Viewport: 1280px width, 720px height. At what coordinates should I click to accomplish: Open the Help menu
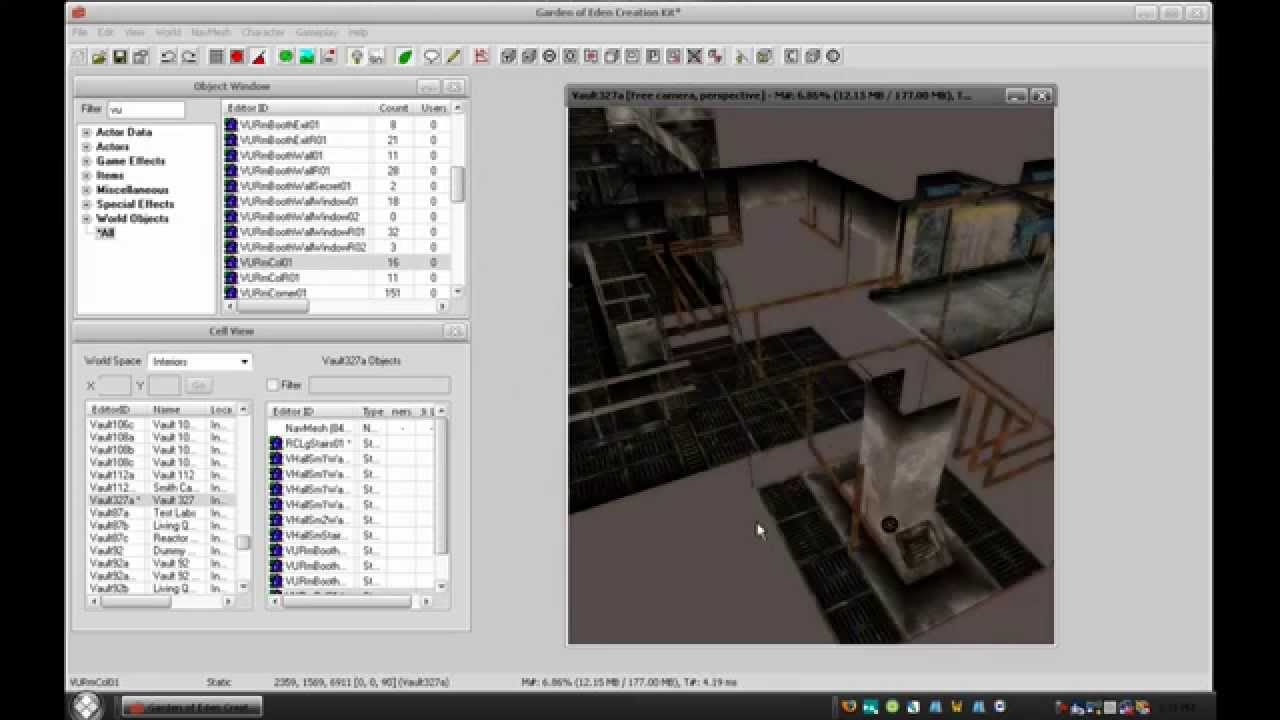pos(358,33)
